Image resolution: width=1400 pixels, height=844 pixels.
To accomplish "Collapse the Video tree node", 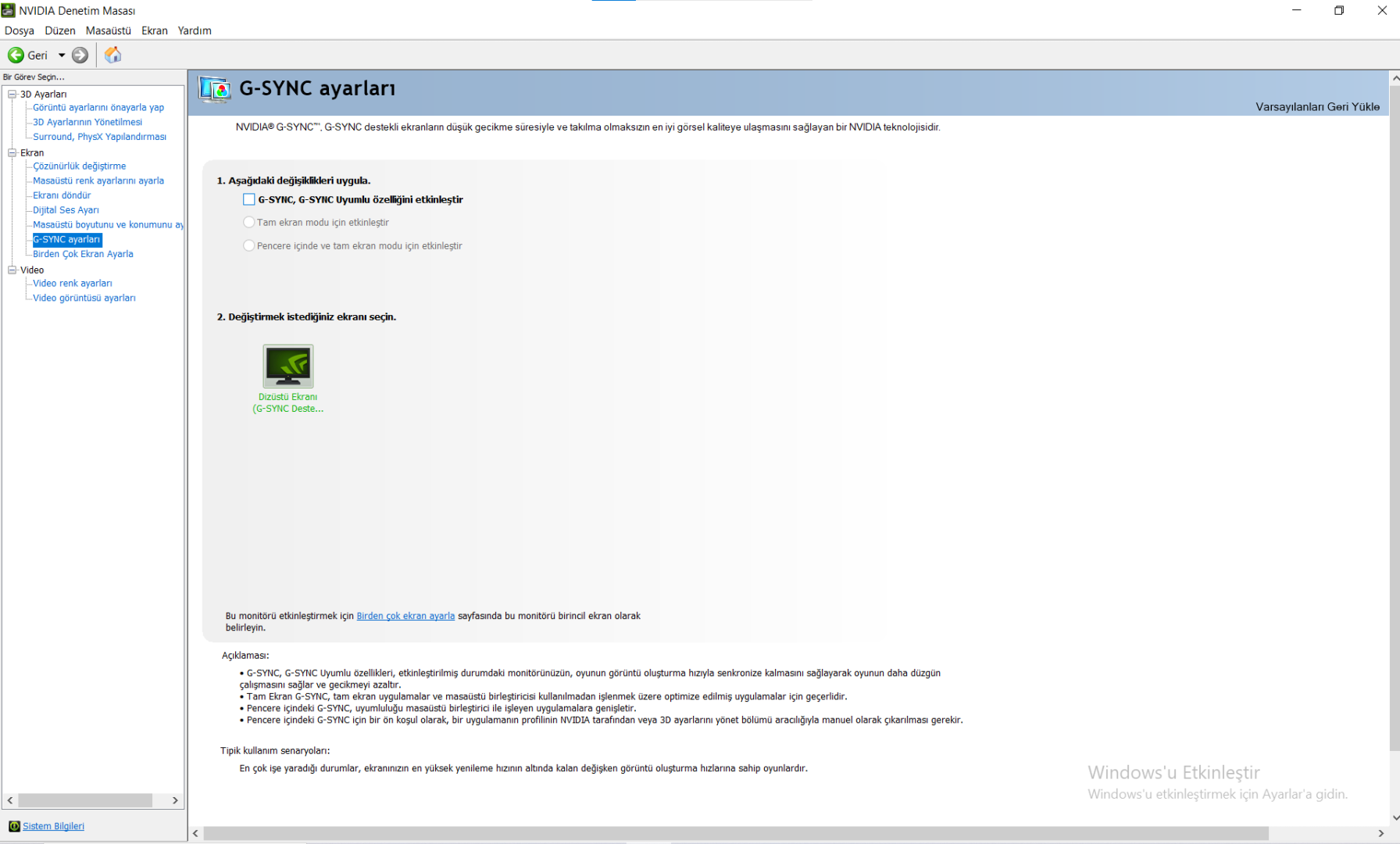I will [12, 270].
